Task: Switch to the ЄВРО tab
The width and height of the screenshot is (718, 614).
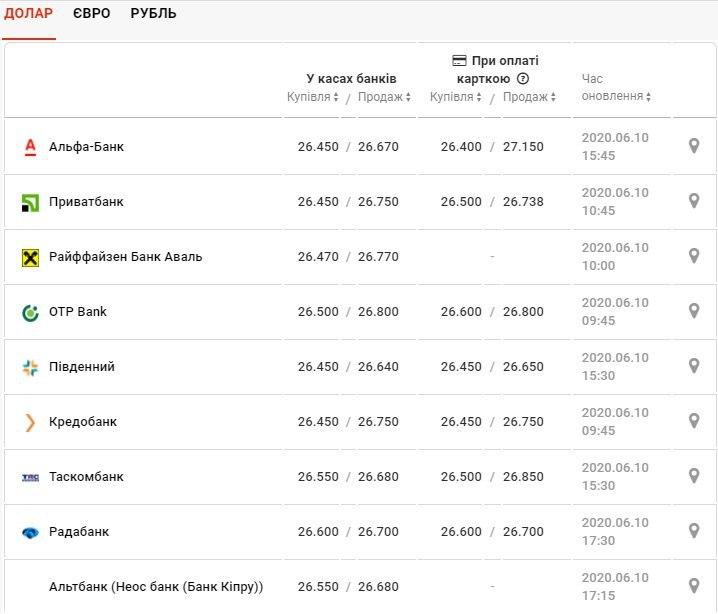Action: click(x=92, y=14)
